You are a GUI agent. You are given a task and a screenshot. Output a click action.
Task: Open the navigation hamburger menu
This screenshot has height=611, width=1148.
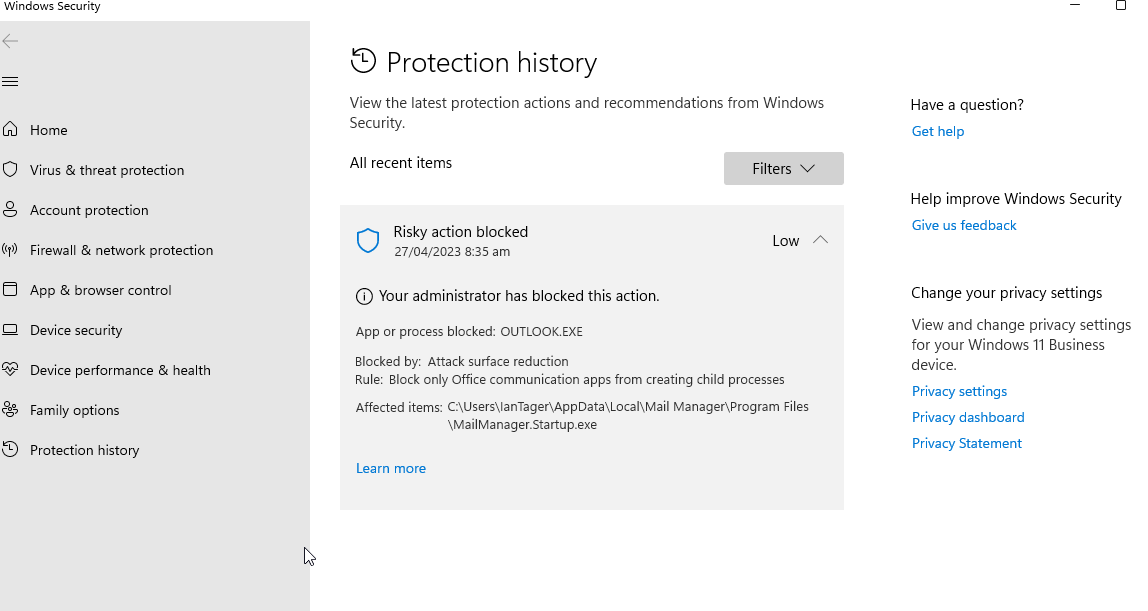tap(11, 82)
